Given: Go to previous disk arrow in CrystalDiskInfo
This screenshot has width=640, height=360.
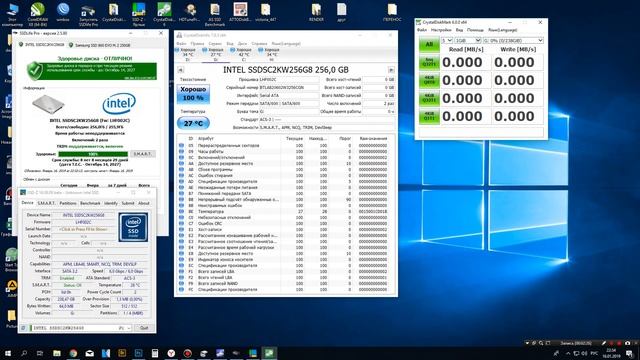Looking at the screenshot, I should tap(180, 70).
